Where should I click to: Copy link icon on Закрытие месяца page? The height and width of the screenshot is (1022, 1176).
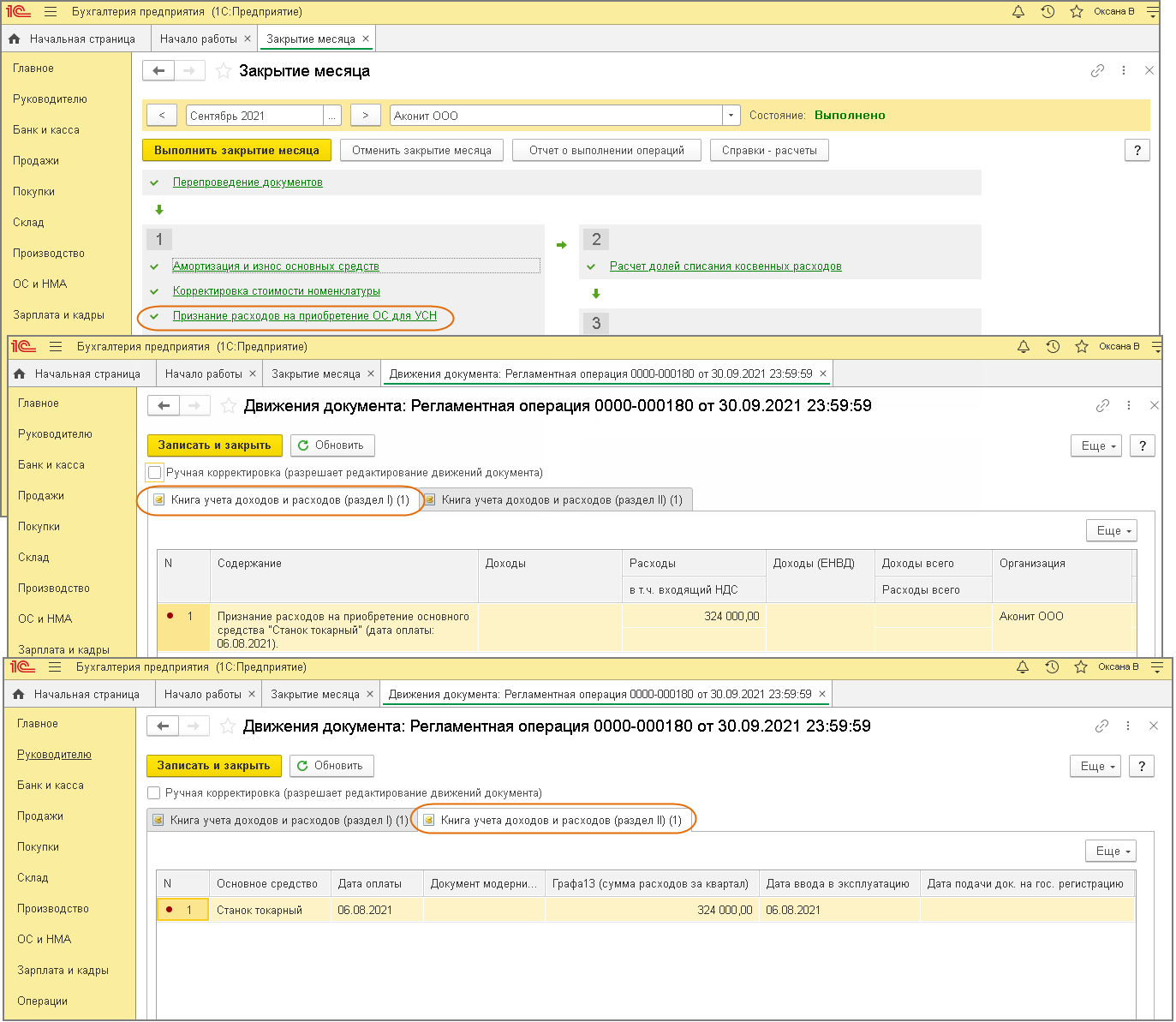(x=1097, y=71)
